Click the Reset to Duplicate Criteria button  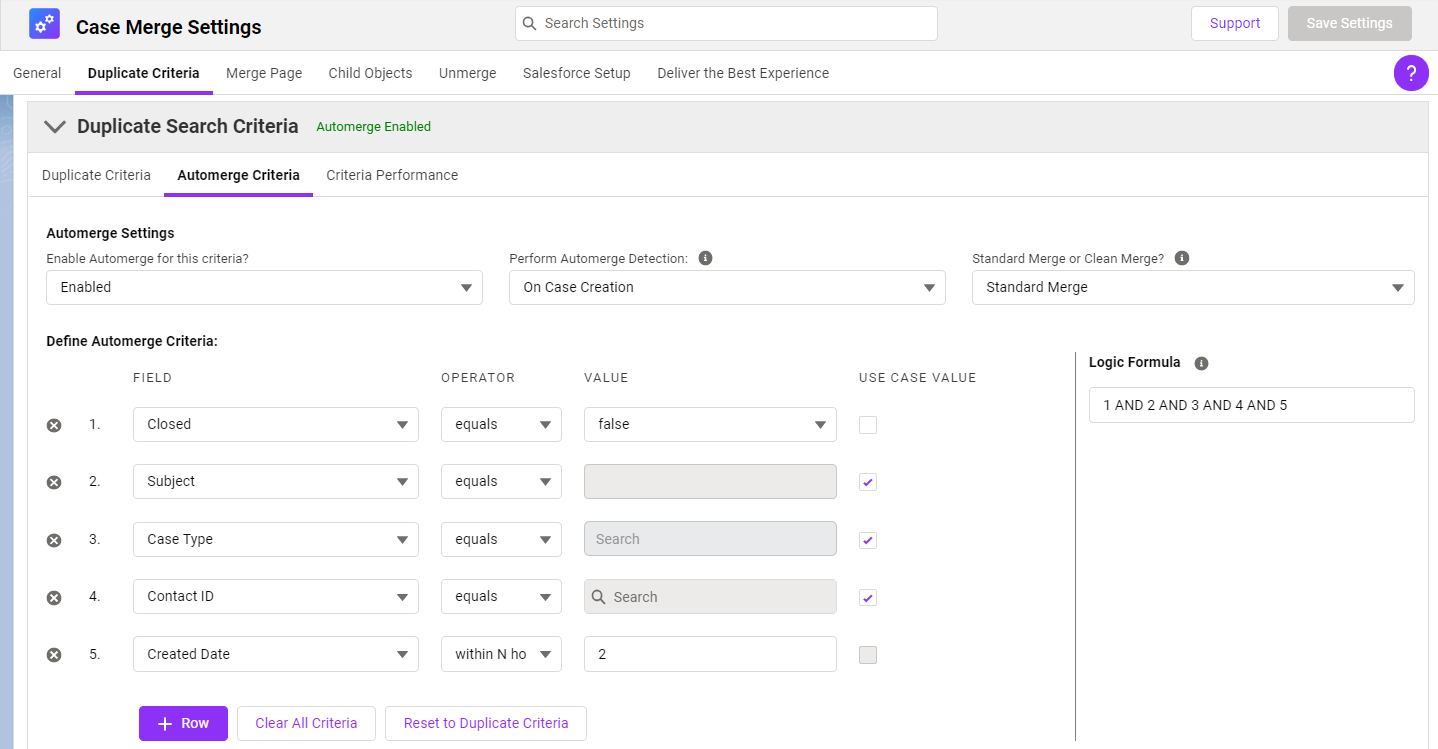486,723
